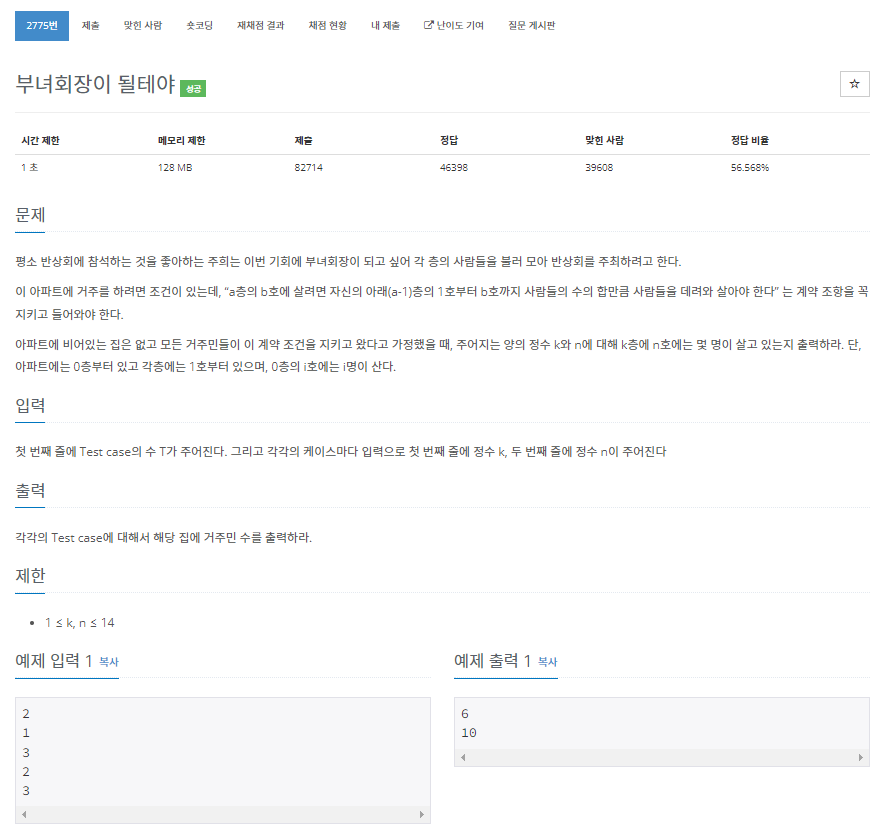
Task: Click the sample input code box
Action: [223, 760]
